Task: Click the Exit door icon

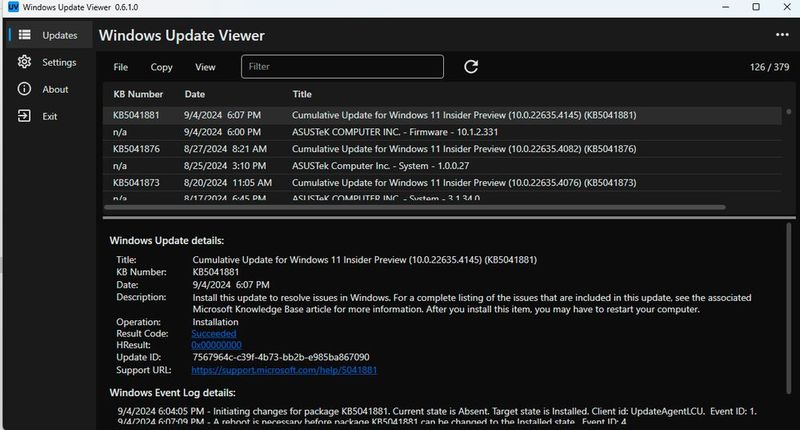Action: click(x=24, y=116)
